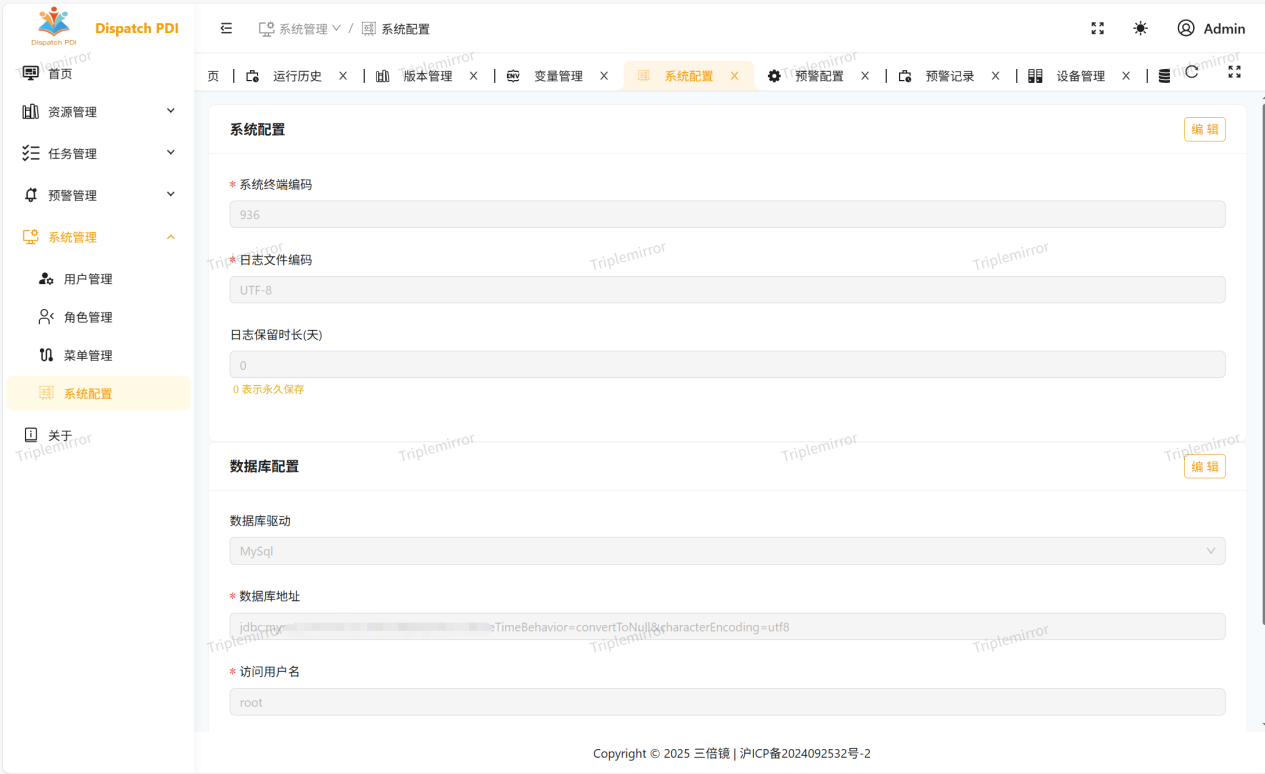The height and width of the screenshot is (774, 1265).
Task: Click the 系统终端编码 field showing 936
Action: 727,214
